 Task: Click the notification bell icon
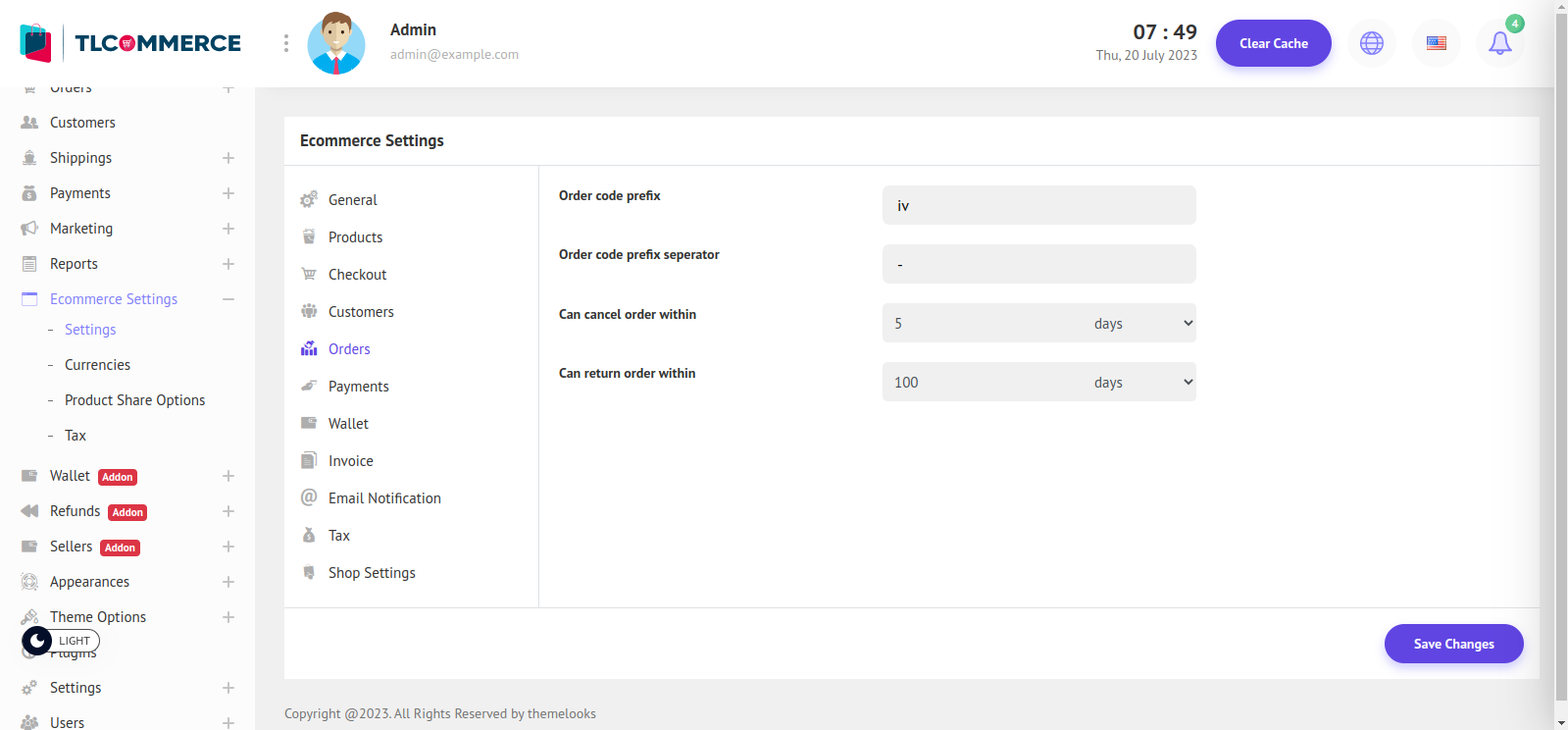(x=1499, y=43)
